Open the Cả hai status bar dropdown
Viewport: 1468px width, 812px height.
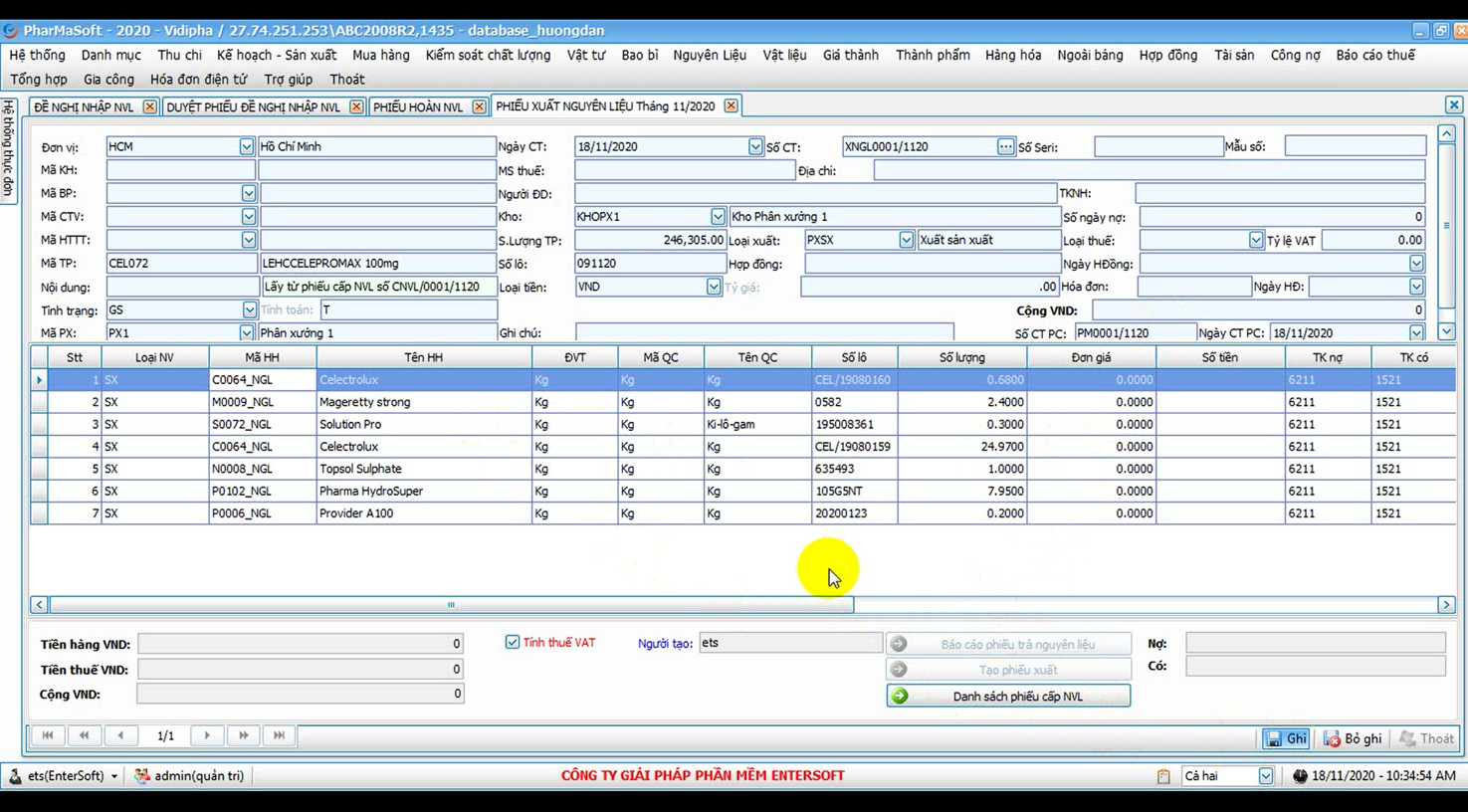pyautogui.click(x=1268, y=774)
